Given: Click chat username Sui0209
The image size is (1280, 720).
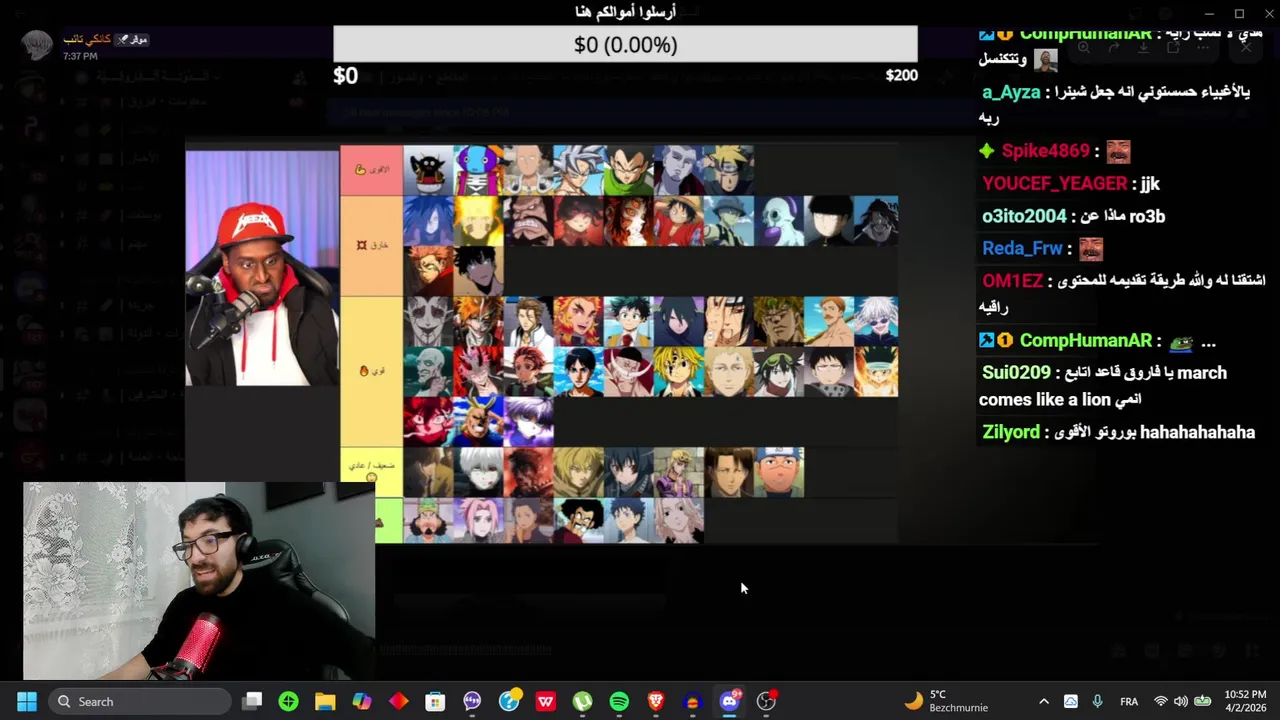Looking at the screenshot, I should point(1016,372).
